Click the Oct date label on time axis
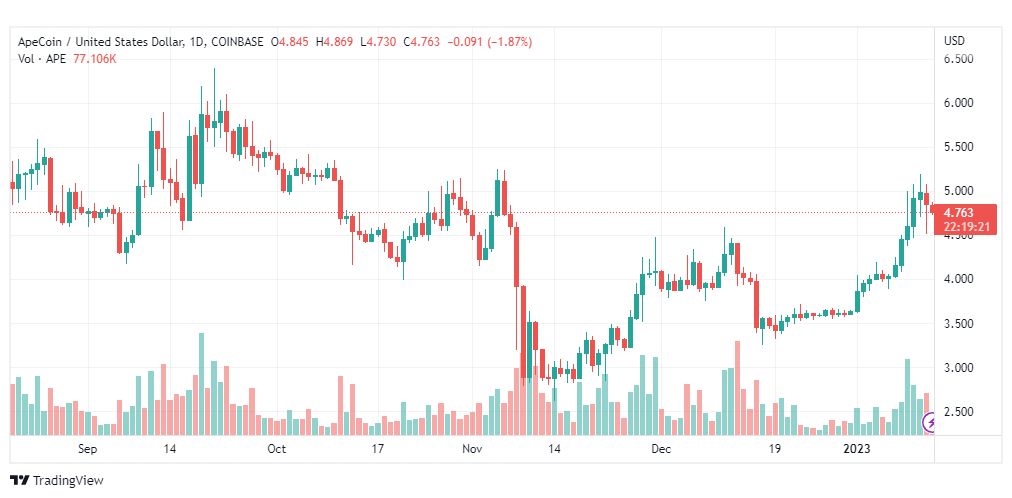Image resolution: width=1012 pixels, height=498 pixels. (x=276, y=449)
